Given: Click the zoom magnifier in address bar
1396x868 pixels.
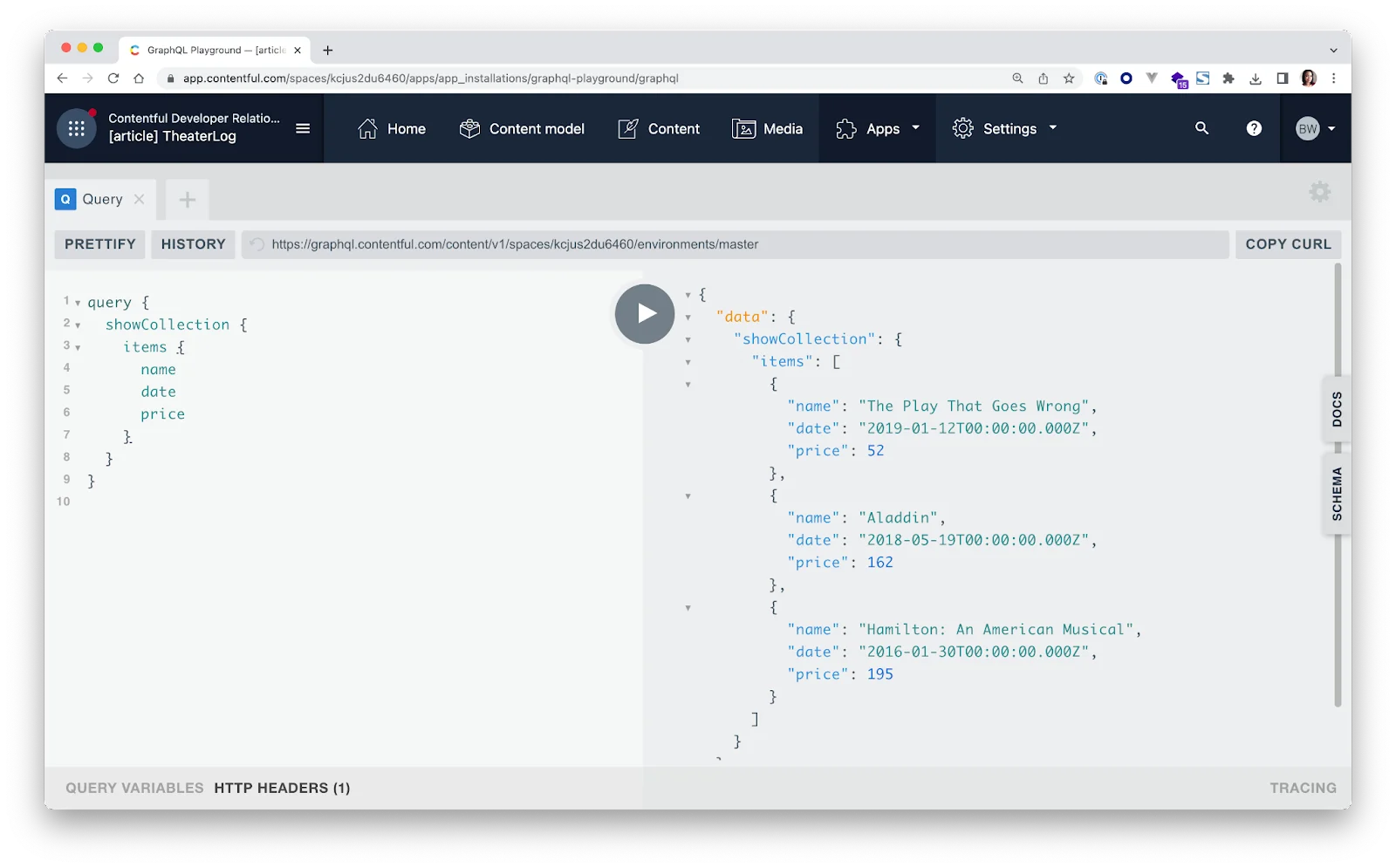Looking at the screenshot, I should pos(1017,79).
